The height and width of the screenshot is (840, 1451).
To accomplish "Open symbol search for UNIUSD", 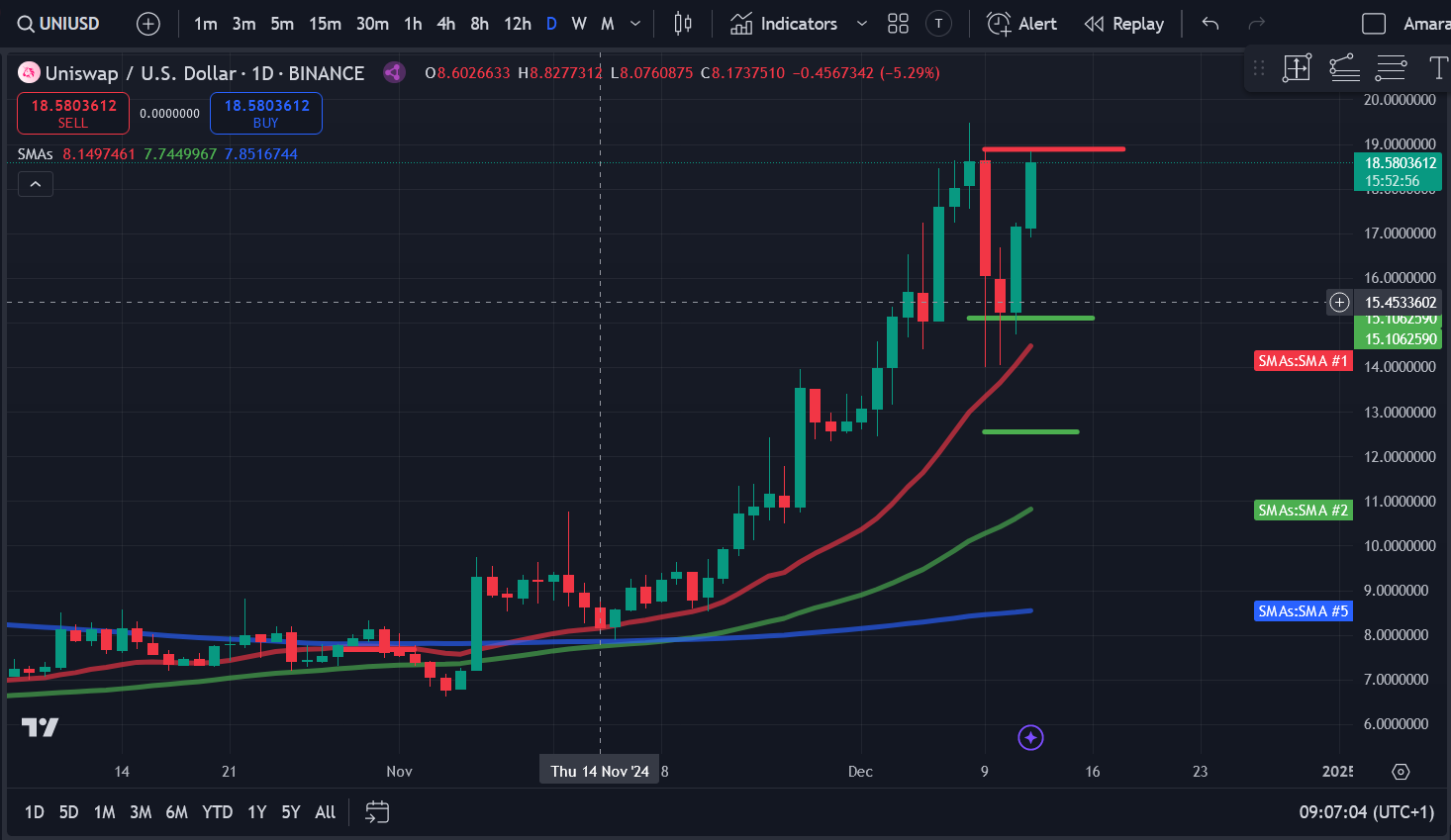I will pos(59,24).
